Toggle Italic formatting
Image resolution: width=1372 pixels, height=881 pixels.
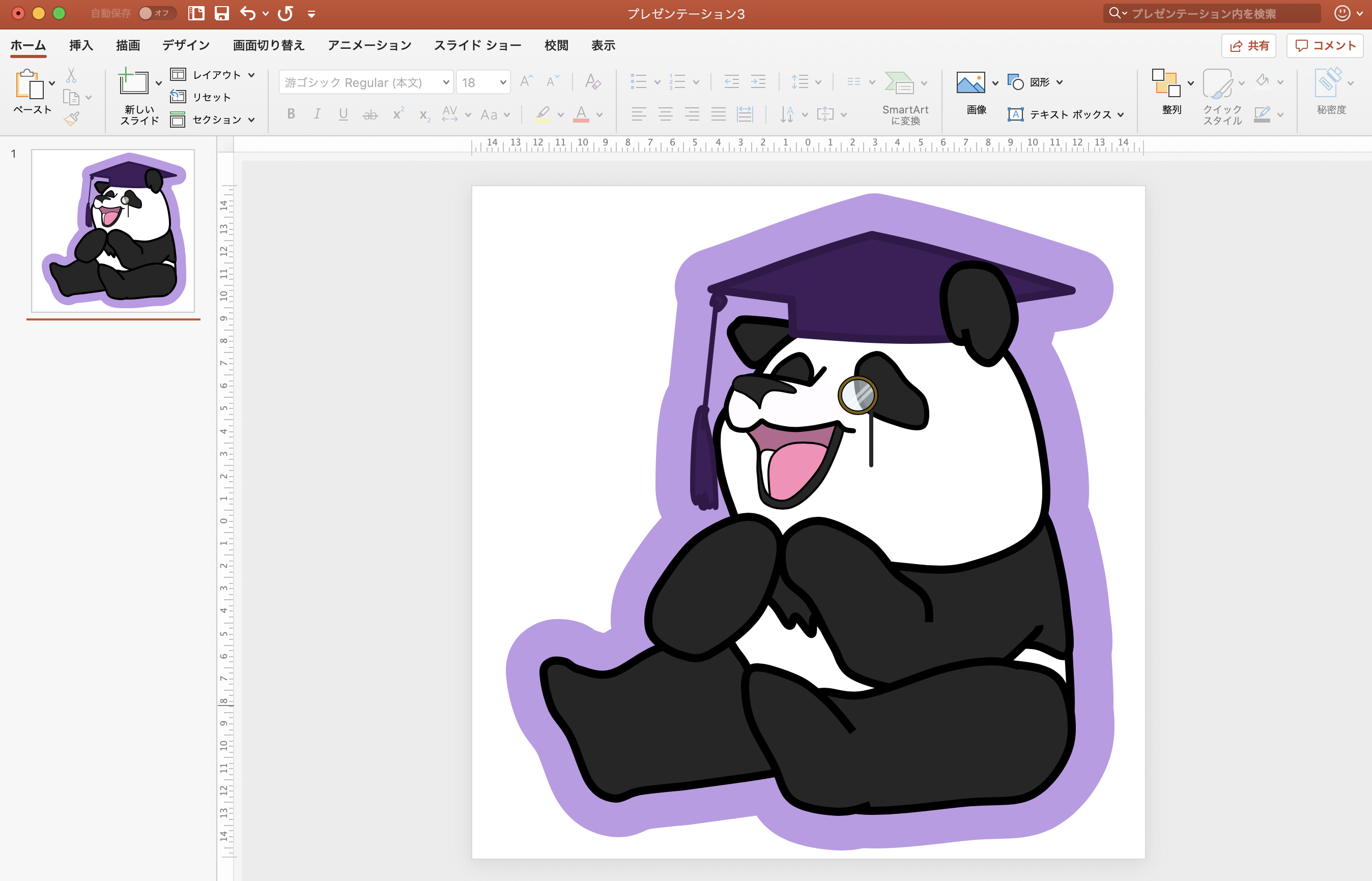point(317,114)
